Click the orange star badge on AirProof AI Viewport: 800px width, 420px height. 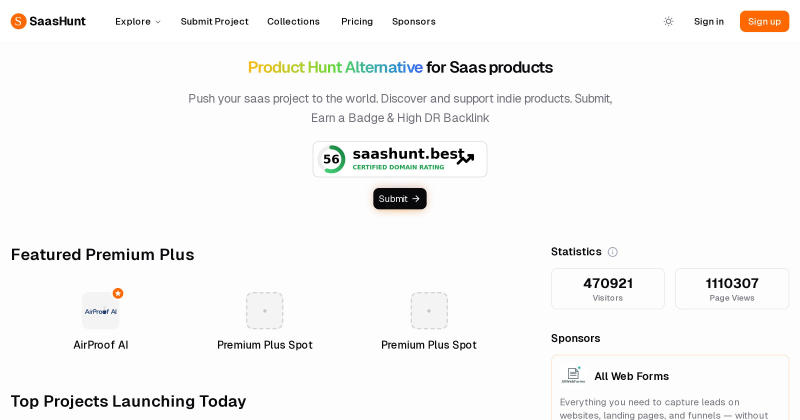pos(118,293)
